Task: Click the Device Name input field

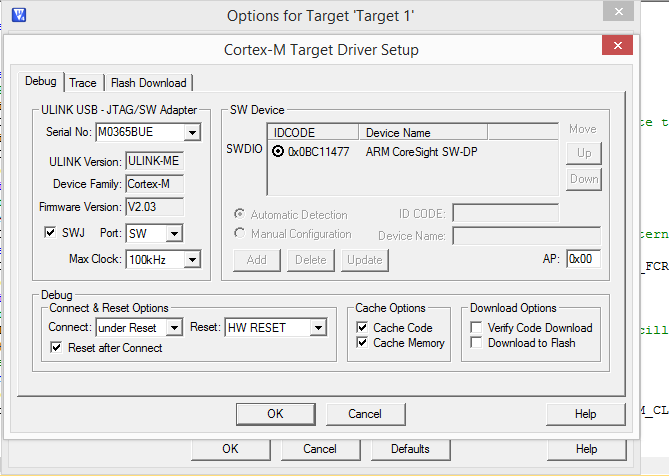Action: (526, 235)
